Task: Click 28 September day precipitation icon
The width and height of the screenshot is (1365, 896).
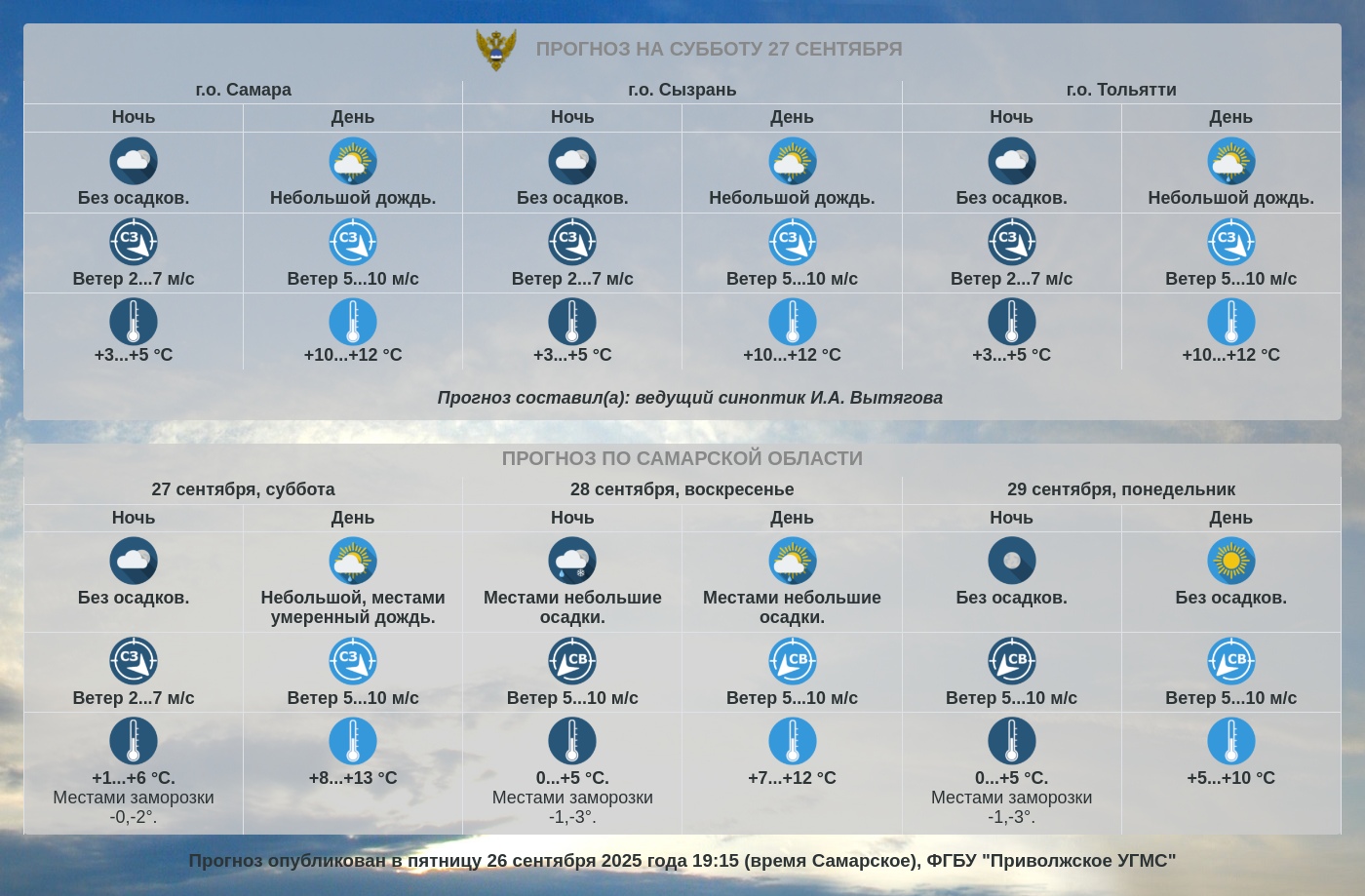Action: [793, 561]
